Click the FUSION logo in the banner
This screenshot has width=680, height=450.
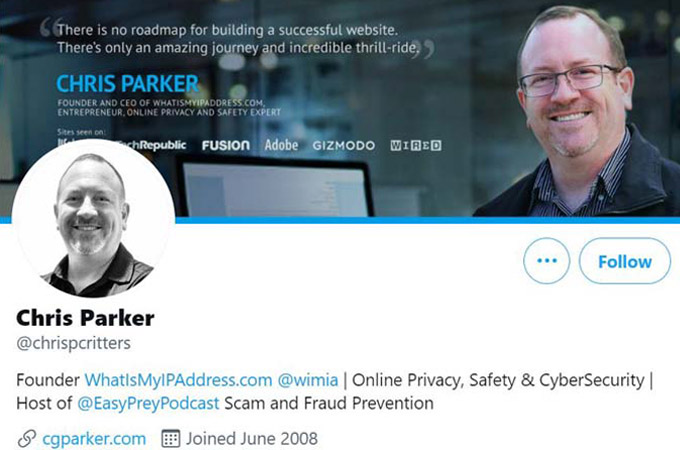(226, 145)
